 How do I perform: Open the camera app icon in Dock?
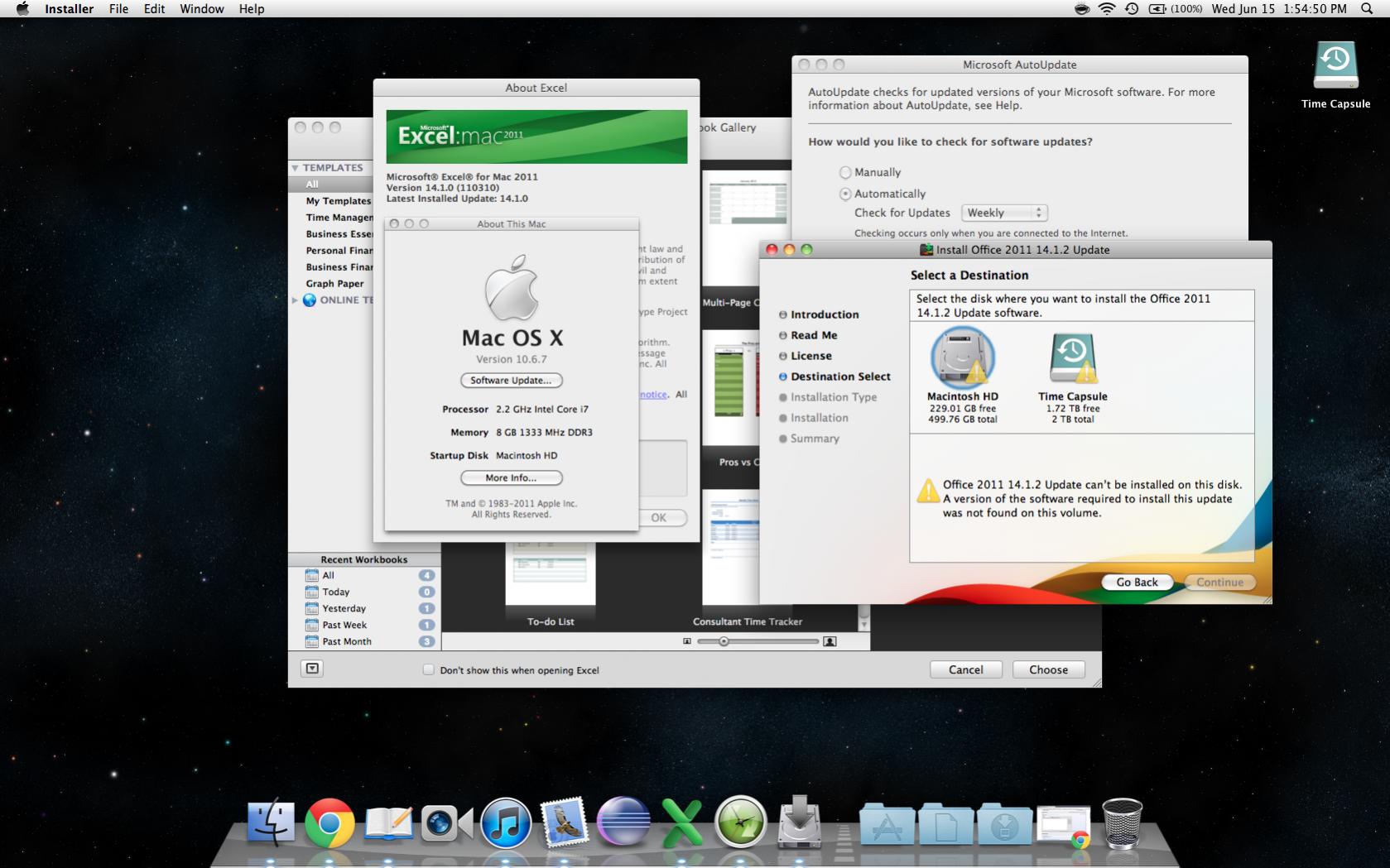click(x=447, y=823)
